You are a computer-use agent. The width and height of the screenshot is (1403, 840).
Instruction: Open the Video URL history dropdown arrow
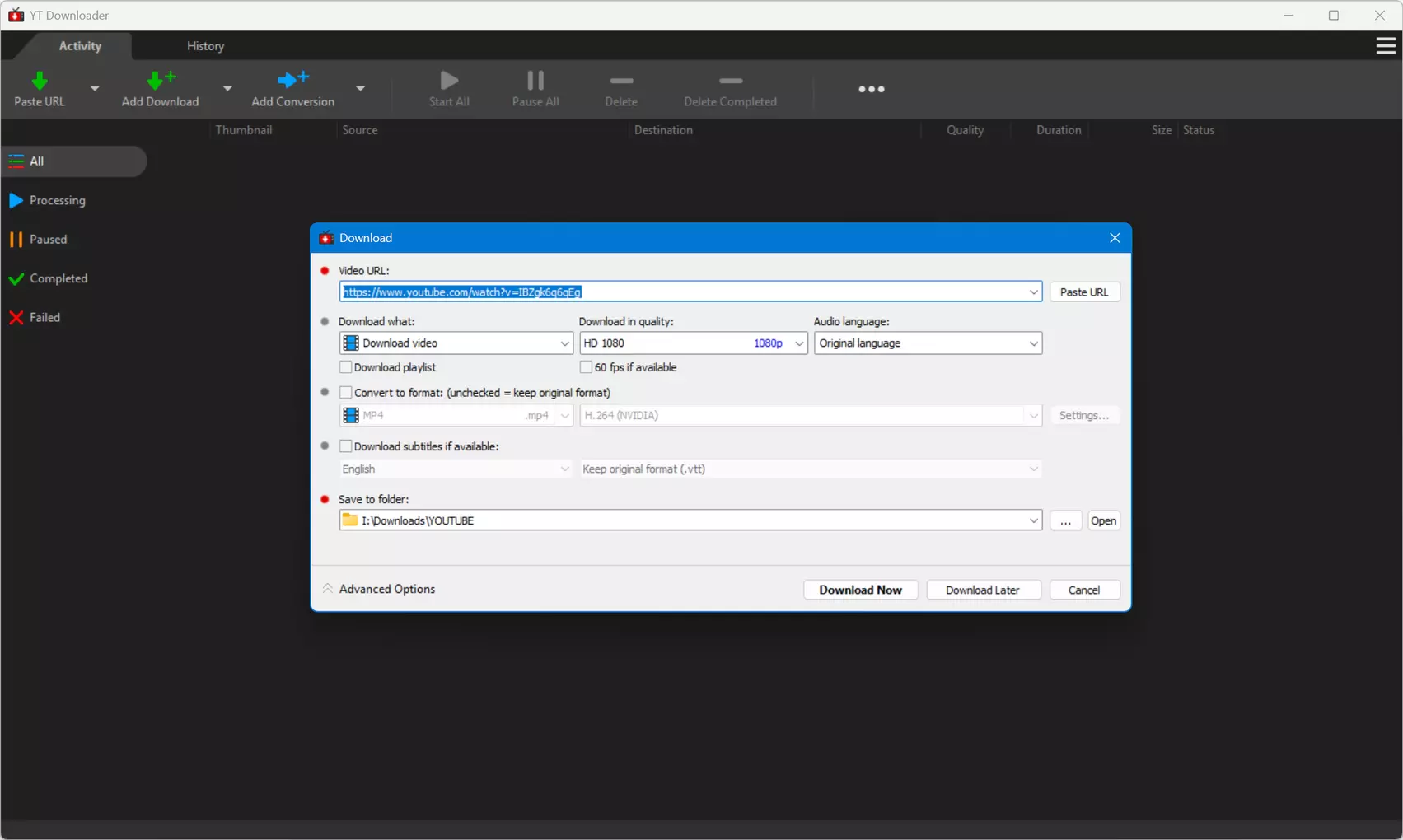(1033, 292)
